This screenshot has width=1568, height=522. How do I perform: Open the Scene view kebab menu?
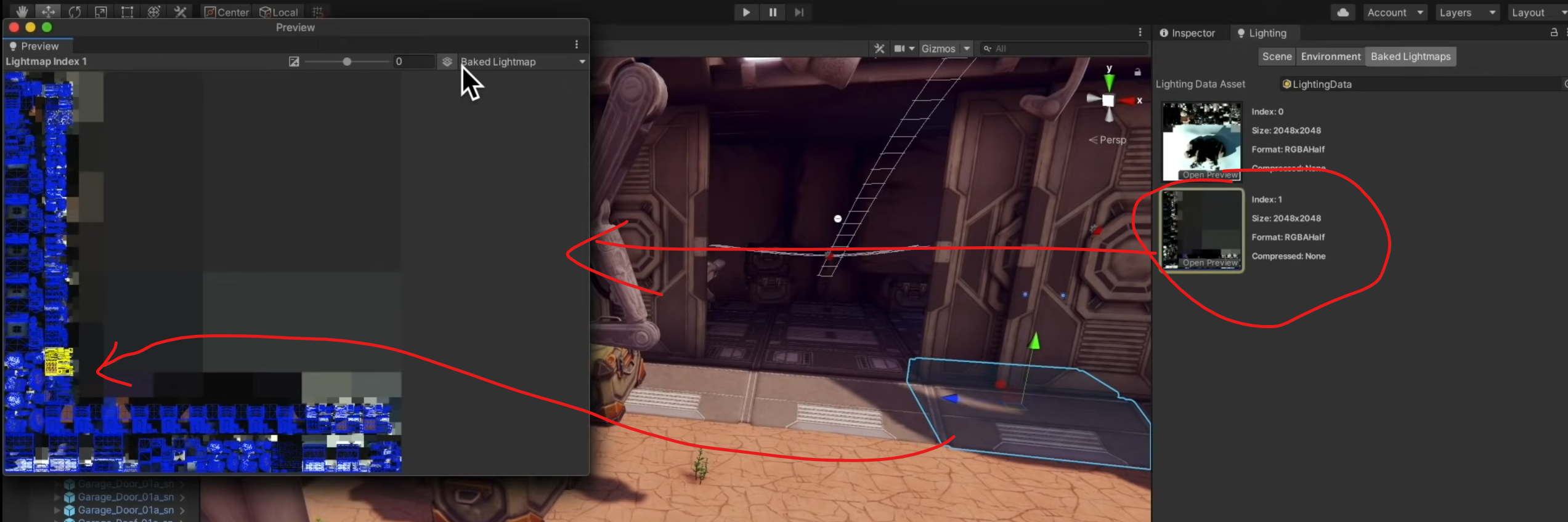[1140, 33]
